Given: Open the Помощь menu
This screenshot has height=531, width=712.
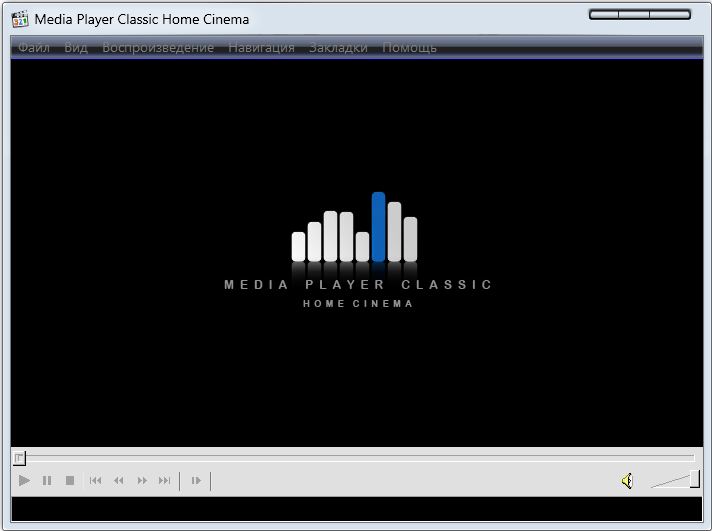Looking at the screenshot, I should click(410, 47).
